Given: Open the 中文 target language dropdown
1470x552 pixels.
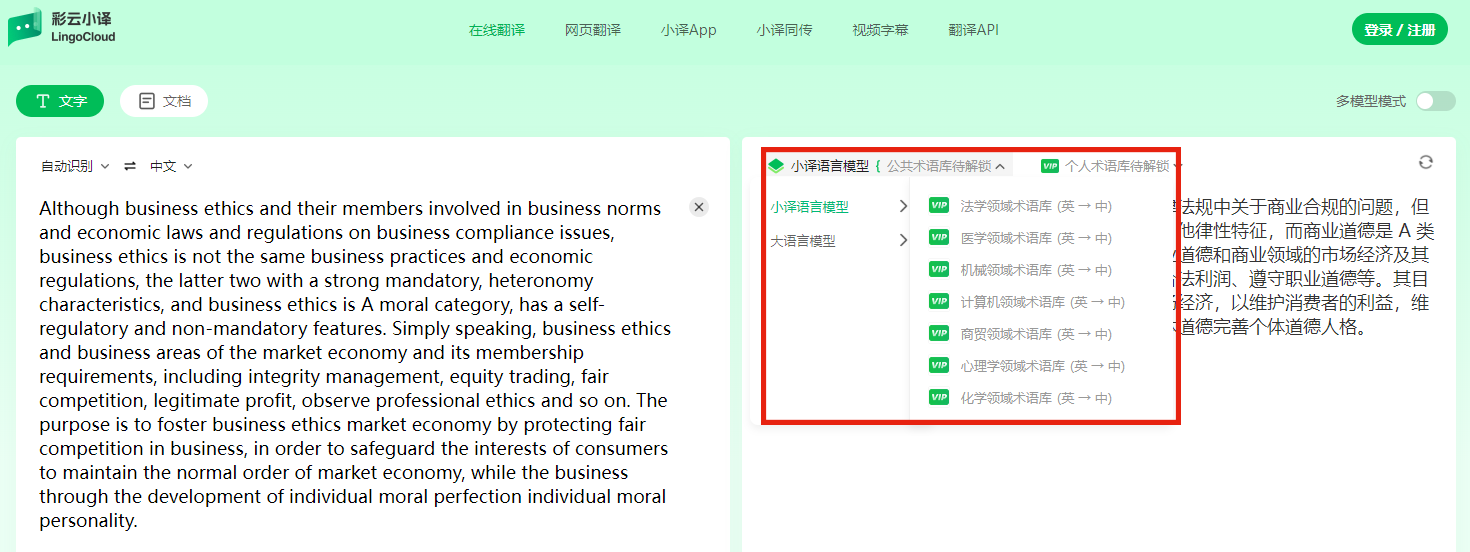Looking at the screenshot, I should point(171,166).
